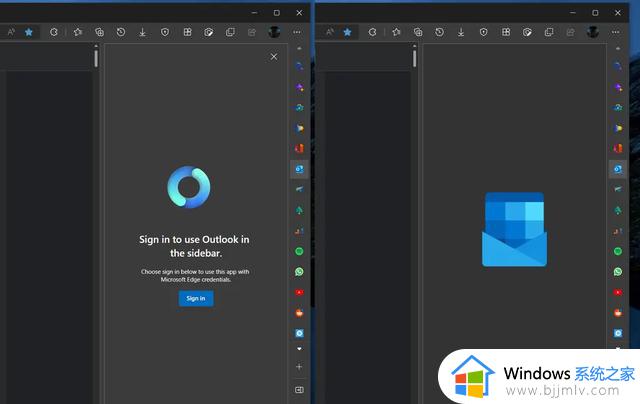Open Favorites list icon in left window toolbar
The height and width of the screenshot is (404, 640).
point(78,32)
